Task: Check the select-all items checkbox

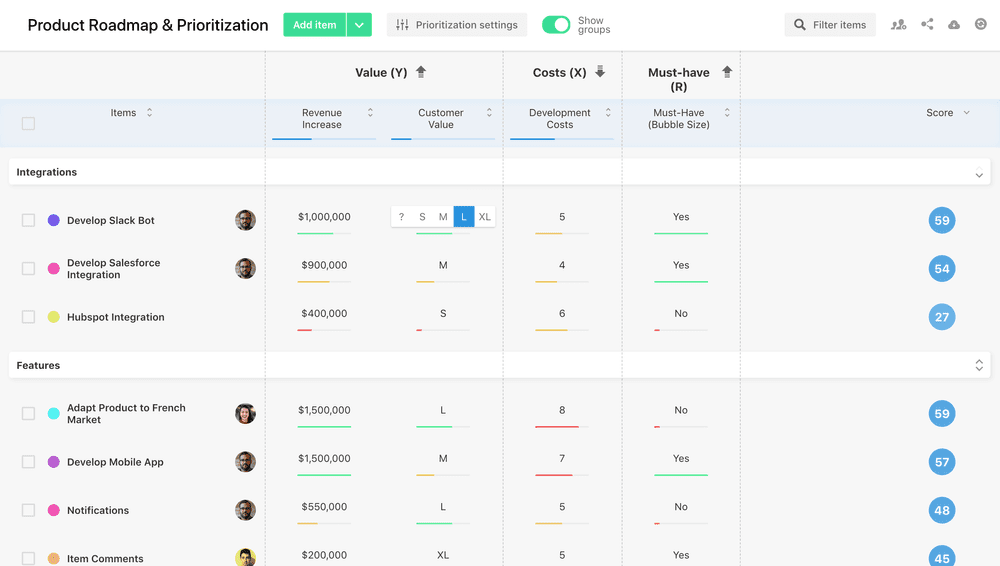Action: pos(28,123)
